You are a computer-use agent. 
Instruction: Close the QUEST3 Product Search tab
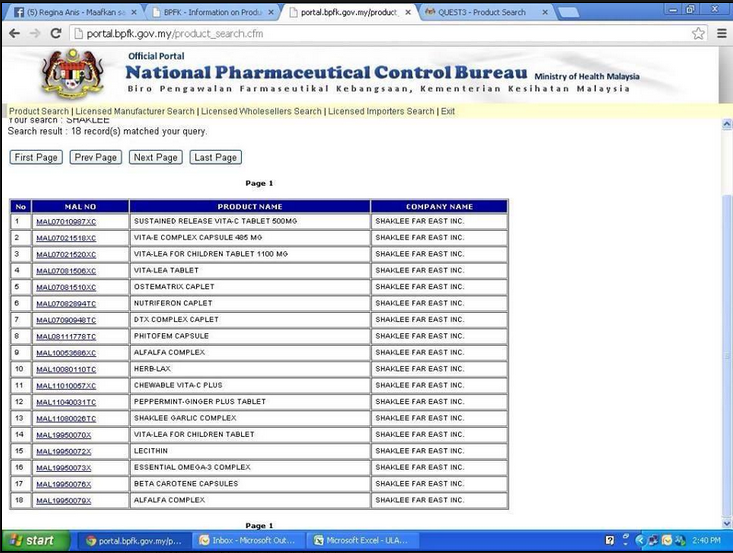point(545,13)
